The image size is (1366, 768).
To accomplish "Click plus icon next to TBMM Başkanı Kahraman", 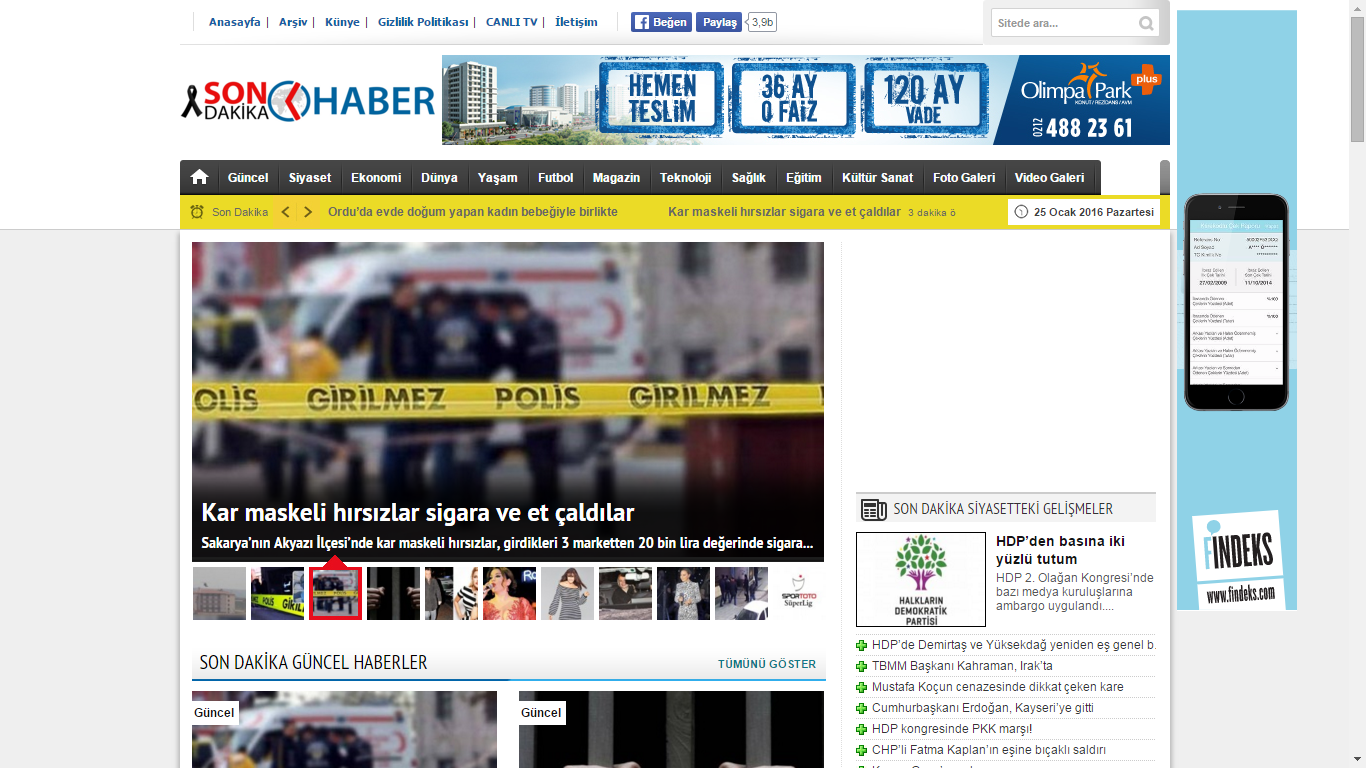I will tap(862, 666).
